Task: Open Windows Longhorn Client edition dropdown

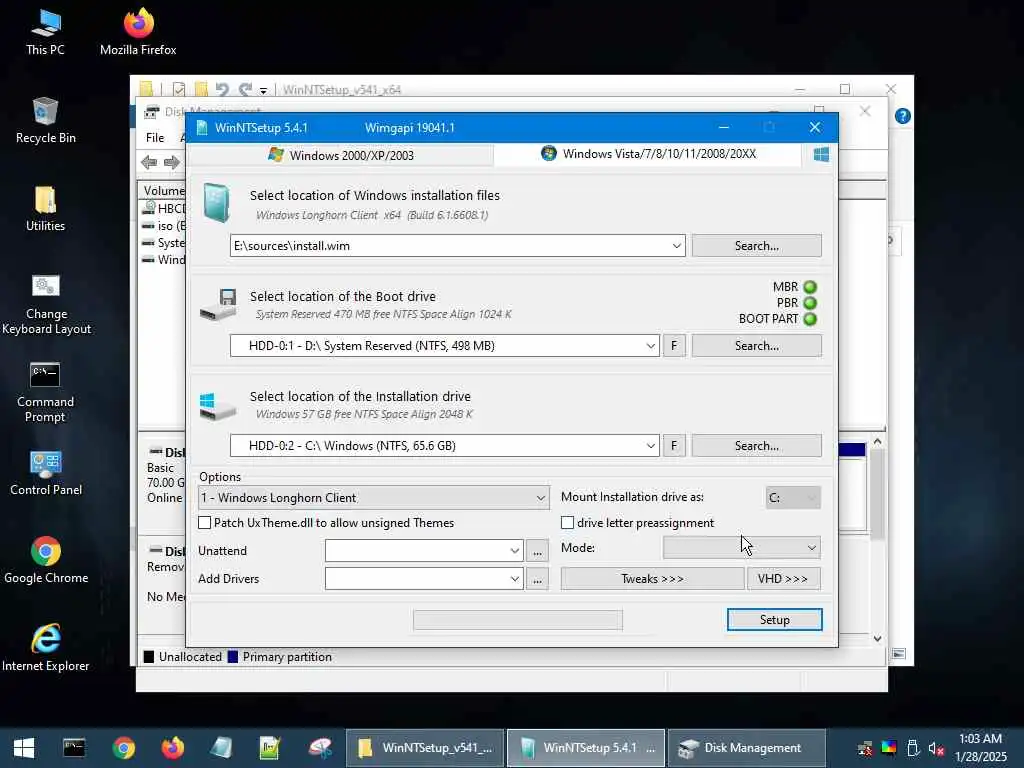Action: 373,498
